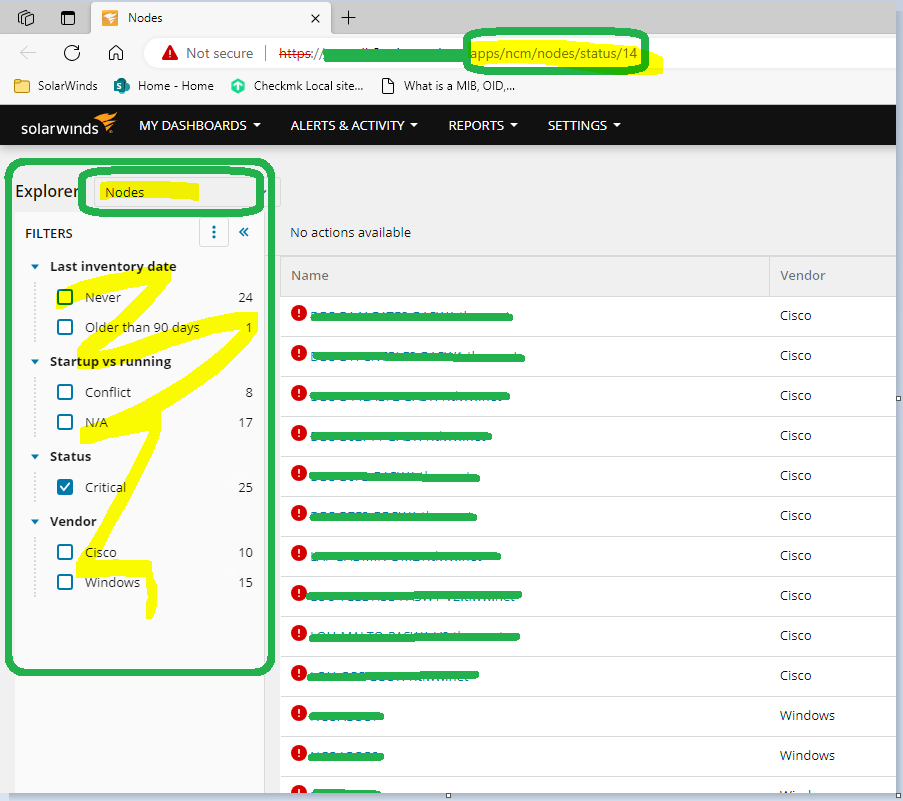Screen dimensions: 903x801
Task: Open MY DASHBOARDS menu
Action: (x=199, y=126)
